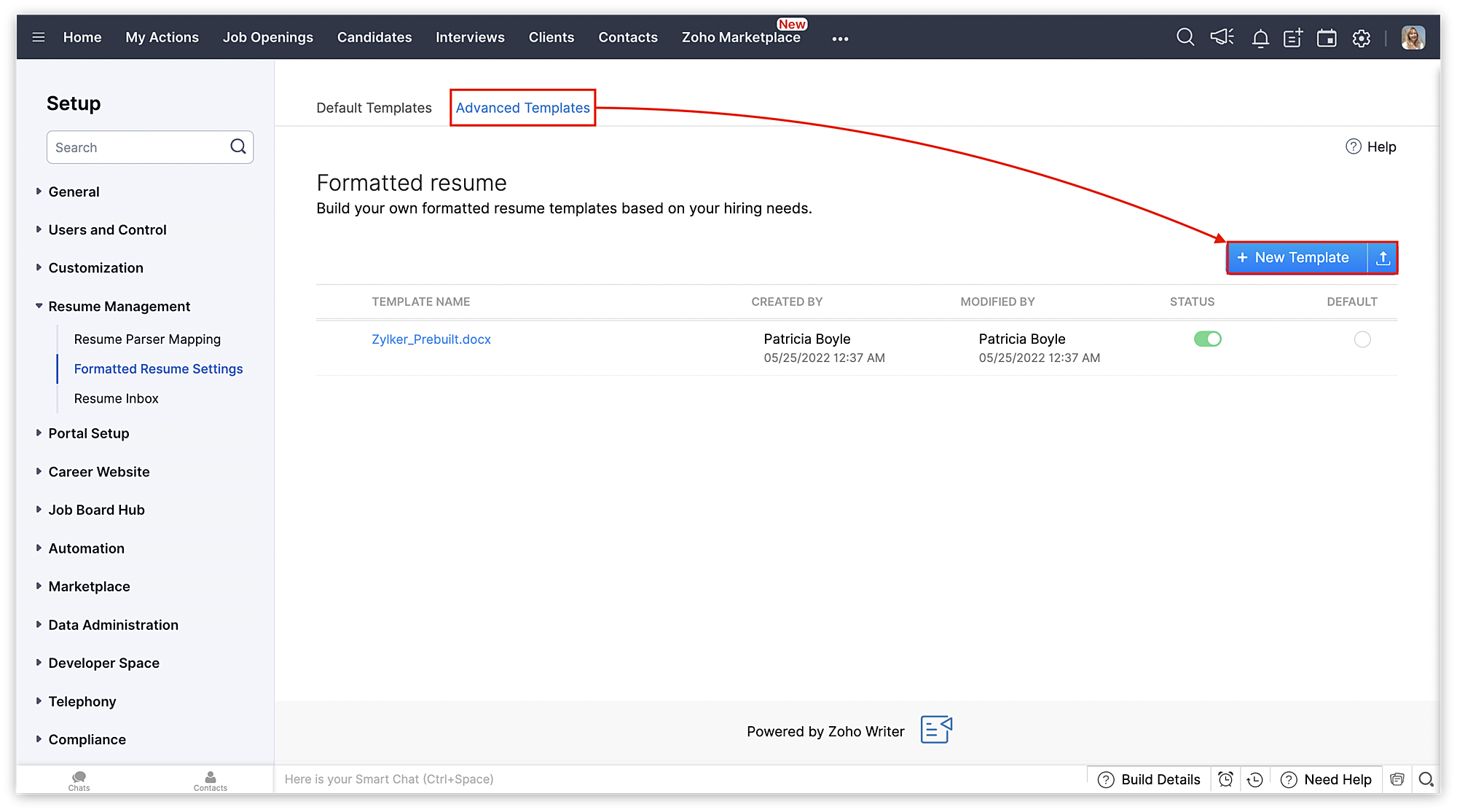1457x812 pixels.
Task: Open the Contacts module tab
Action: click(x=628, y=37)
